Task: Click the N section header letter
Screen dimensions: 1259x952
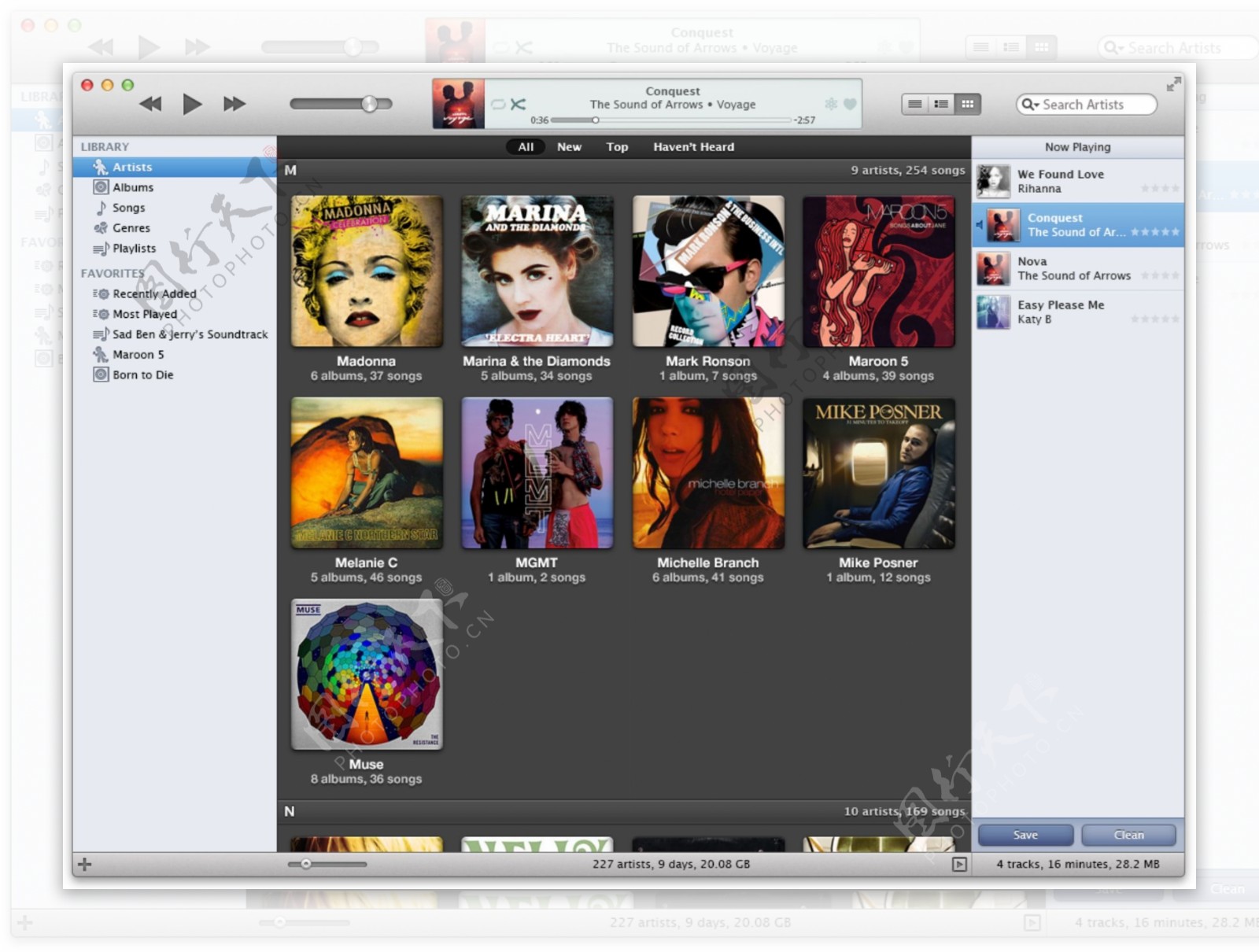Action: tap(290, 811)
